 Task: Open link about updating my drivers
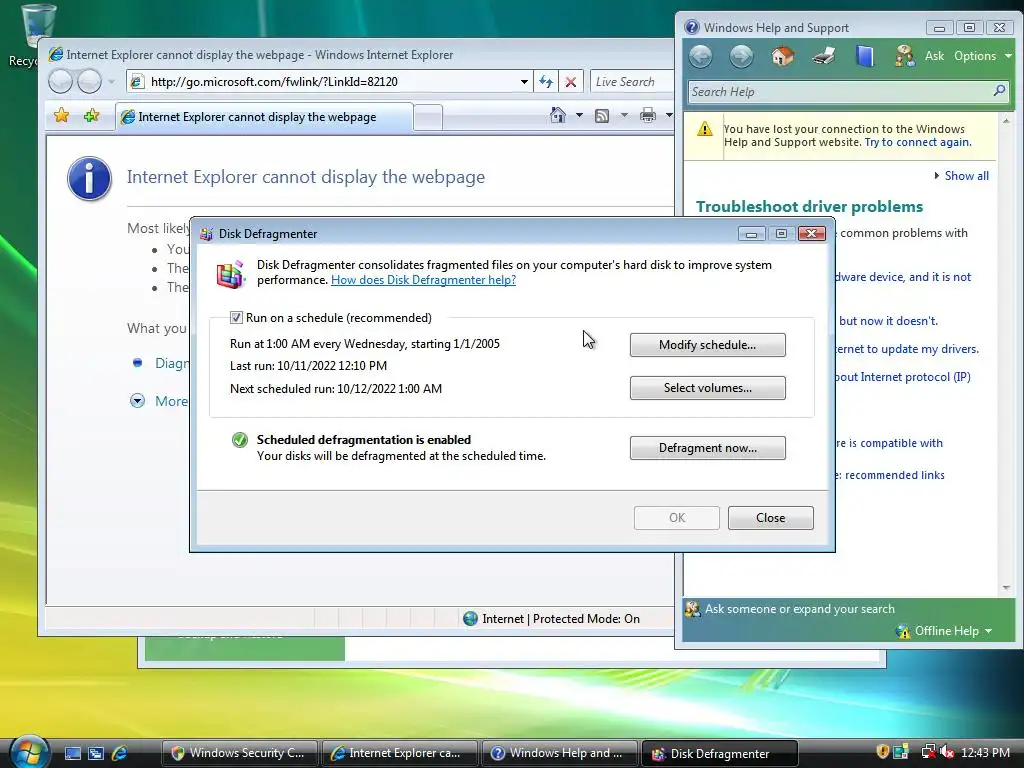pyautogui.click(x=906, y=349)
